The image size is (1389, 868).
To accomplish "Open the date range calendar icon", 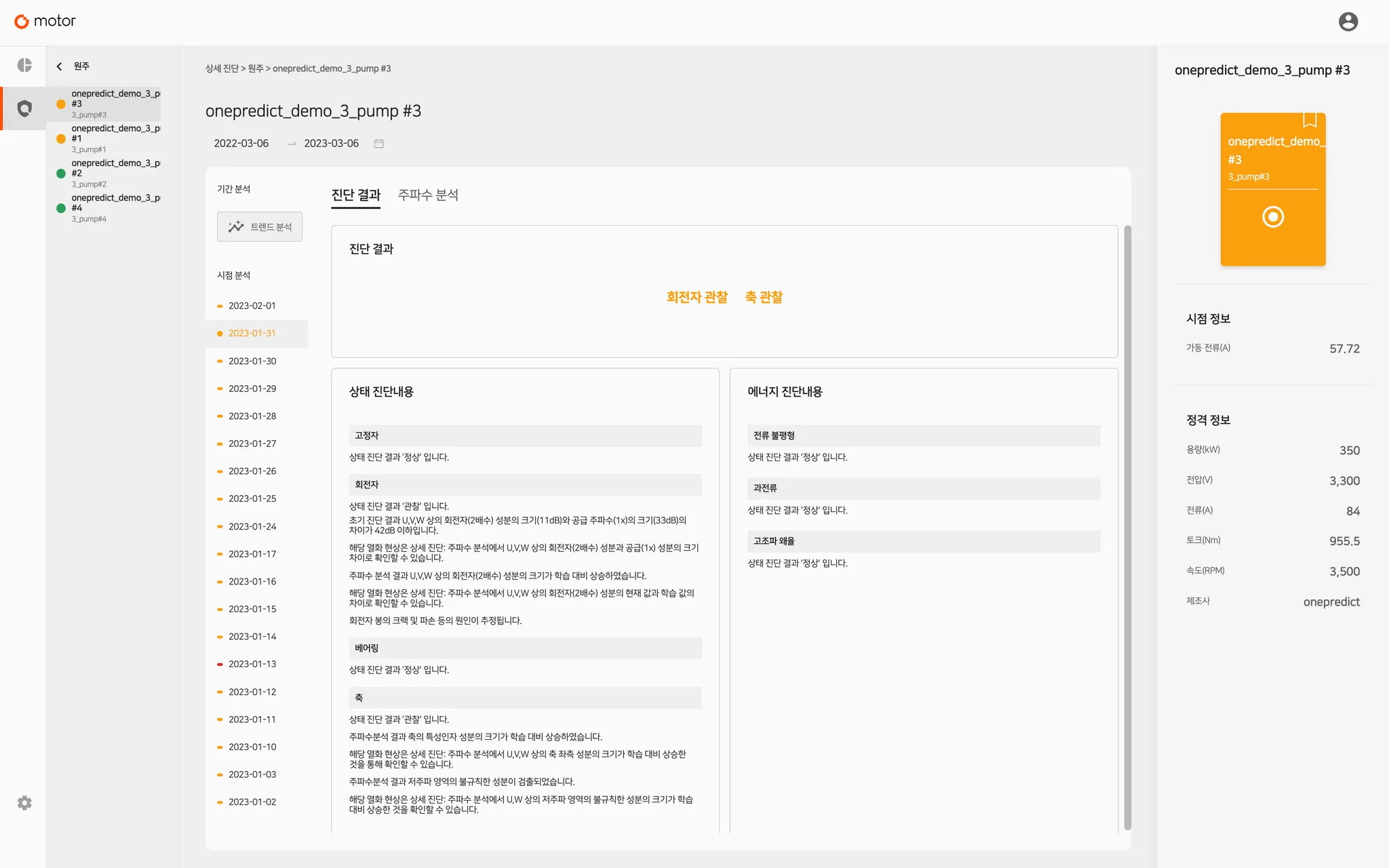I will pos(379,144).
